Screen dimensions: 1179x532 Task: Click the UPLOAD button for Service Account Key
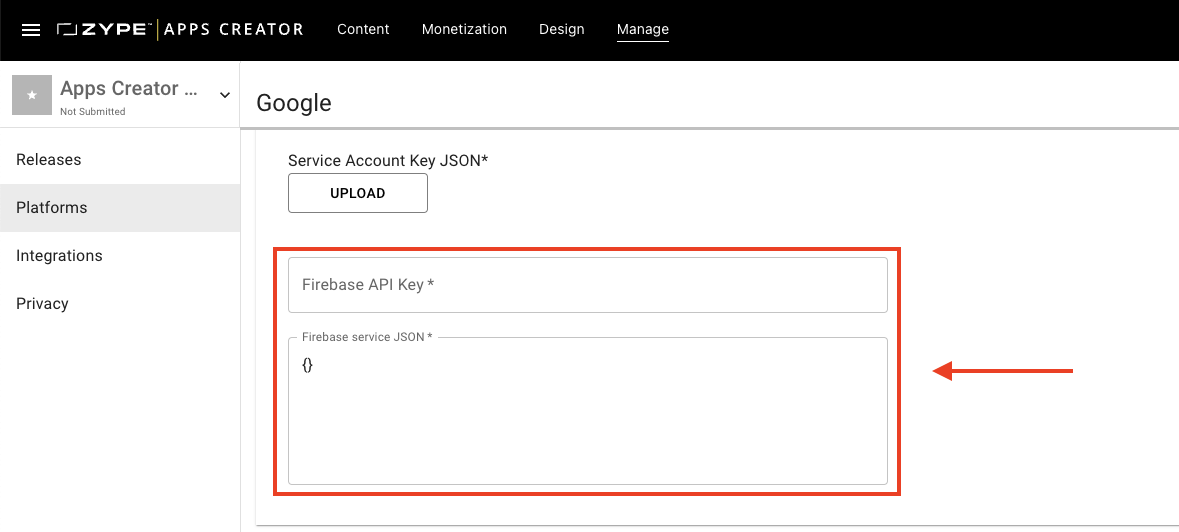tap(358, 193)
